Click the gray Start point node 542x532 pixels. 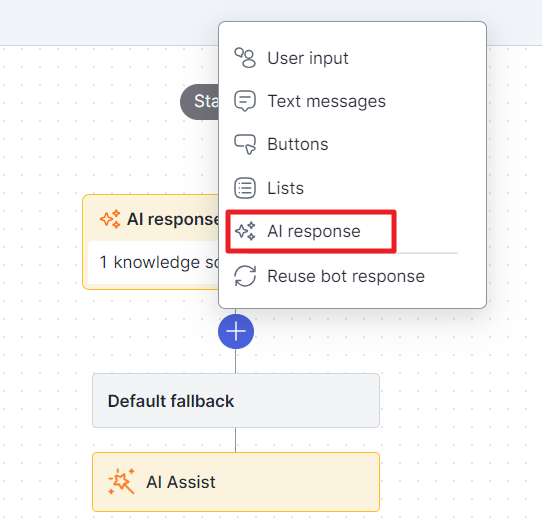click(199, 102)
